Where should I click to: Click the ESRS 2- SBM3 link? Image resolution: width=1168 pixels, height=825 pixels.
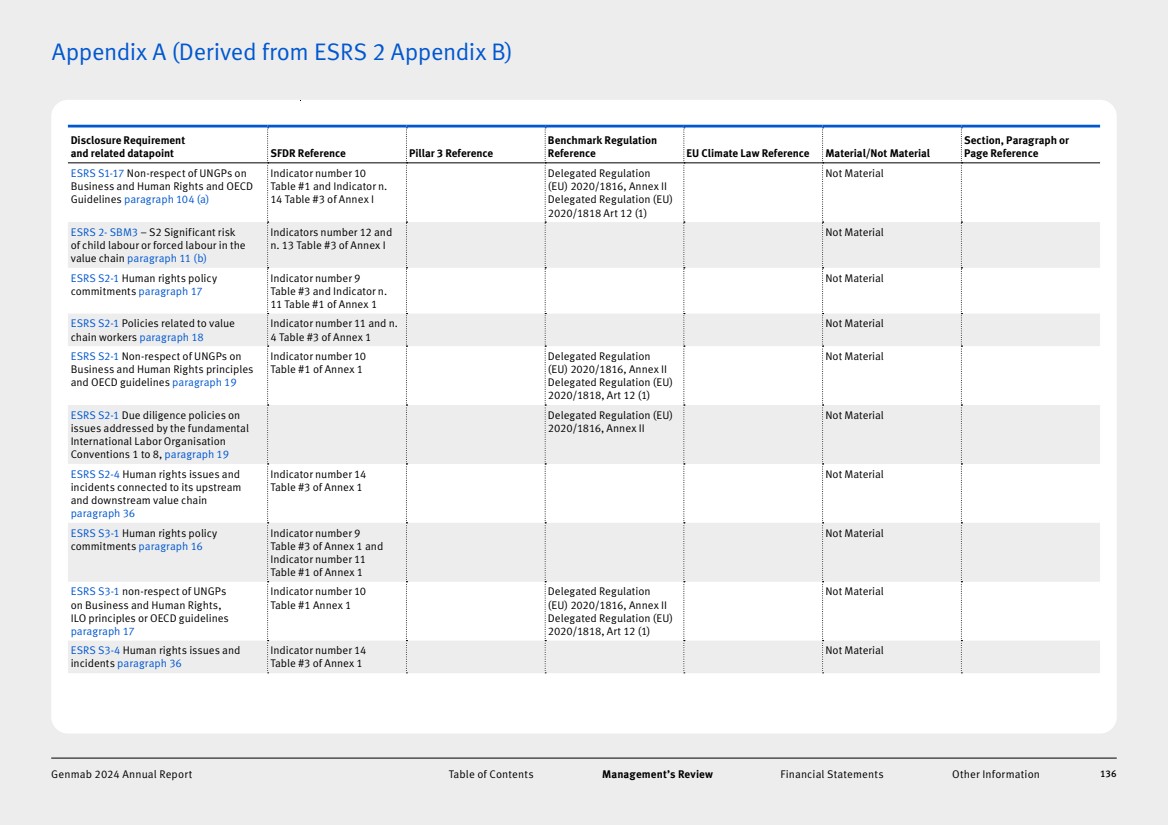pos(104,233)
